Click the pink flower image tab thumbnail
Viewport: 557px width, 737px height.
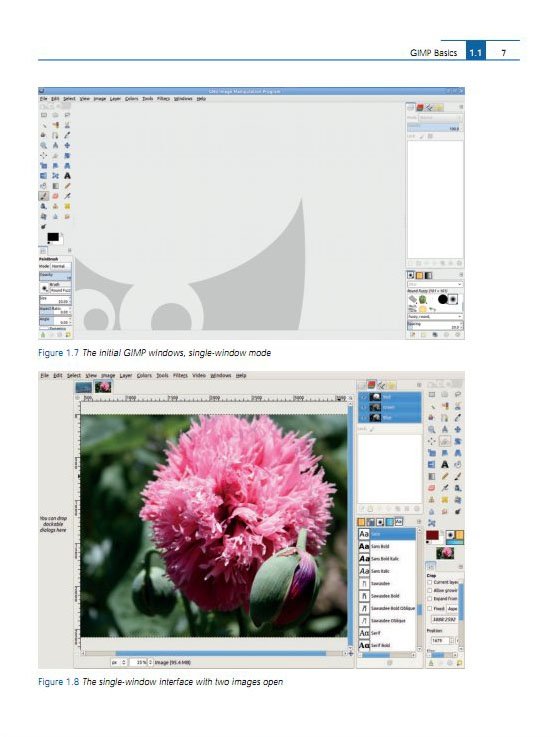point(103,387)
